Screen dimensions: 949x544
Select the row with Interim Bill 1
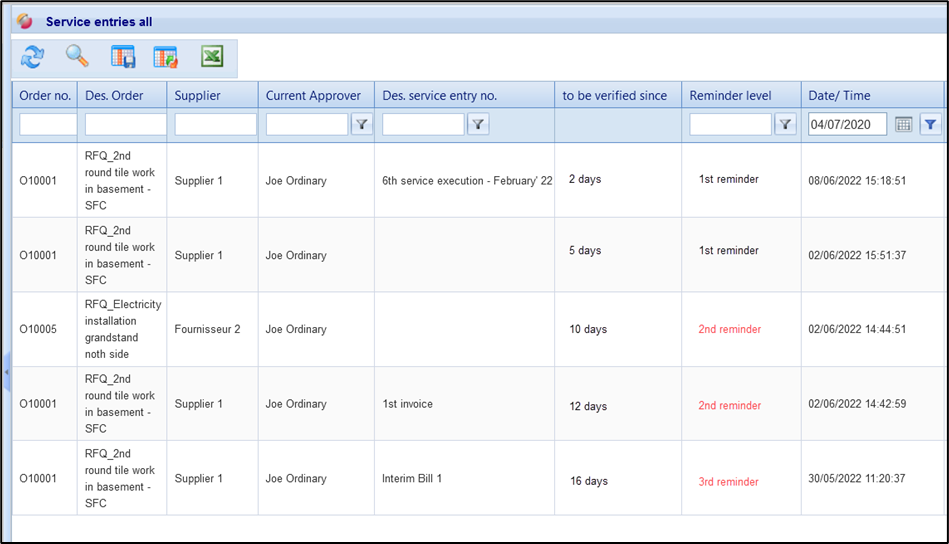point(411,479)
